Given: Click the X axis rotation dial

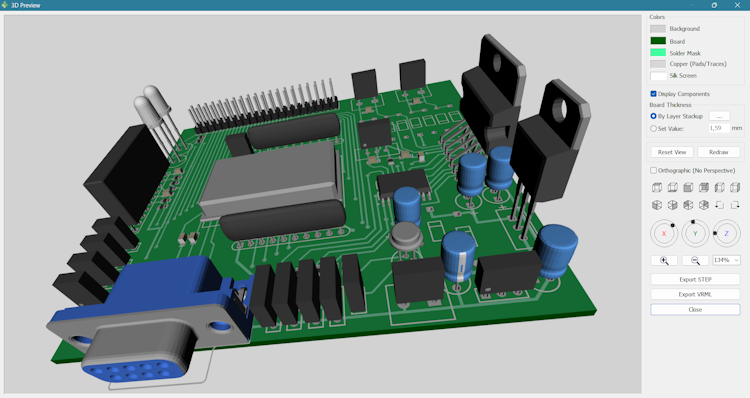Looking at the screenshot, I should click(x=664, y=233).
